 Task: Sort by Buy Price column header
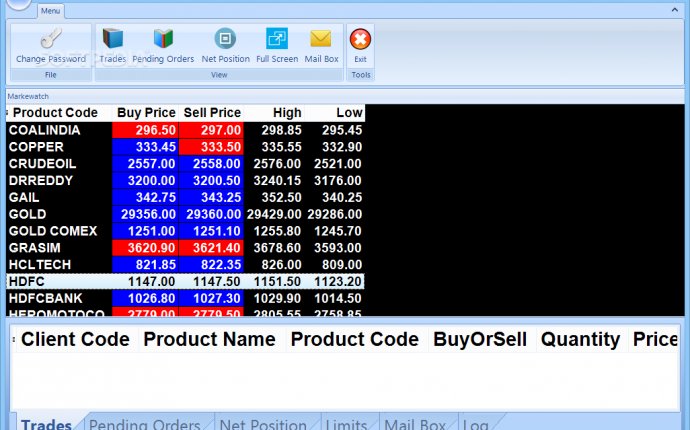click(146, 113)
